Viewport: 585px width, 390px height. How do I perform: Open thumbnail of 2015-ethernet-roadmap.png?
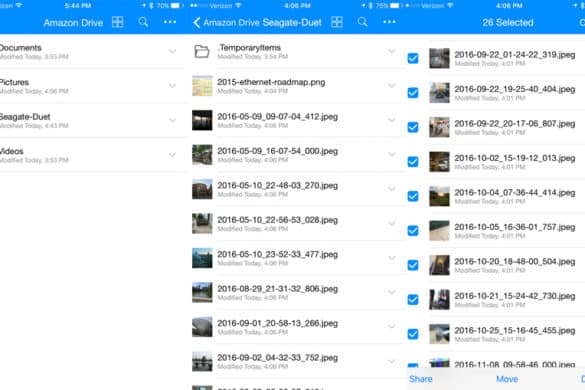point(202,85)
